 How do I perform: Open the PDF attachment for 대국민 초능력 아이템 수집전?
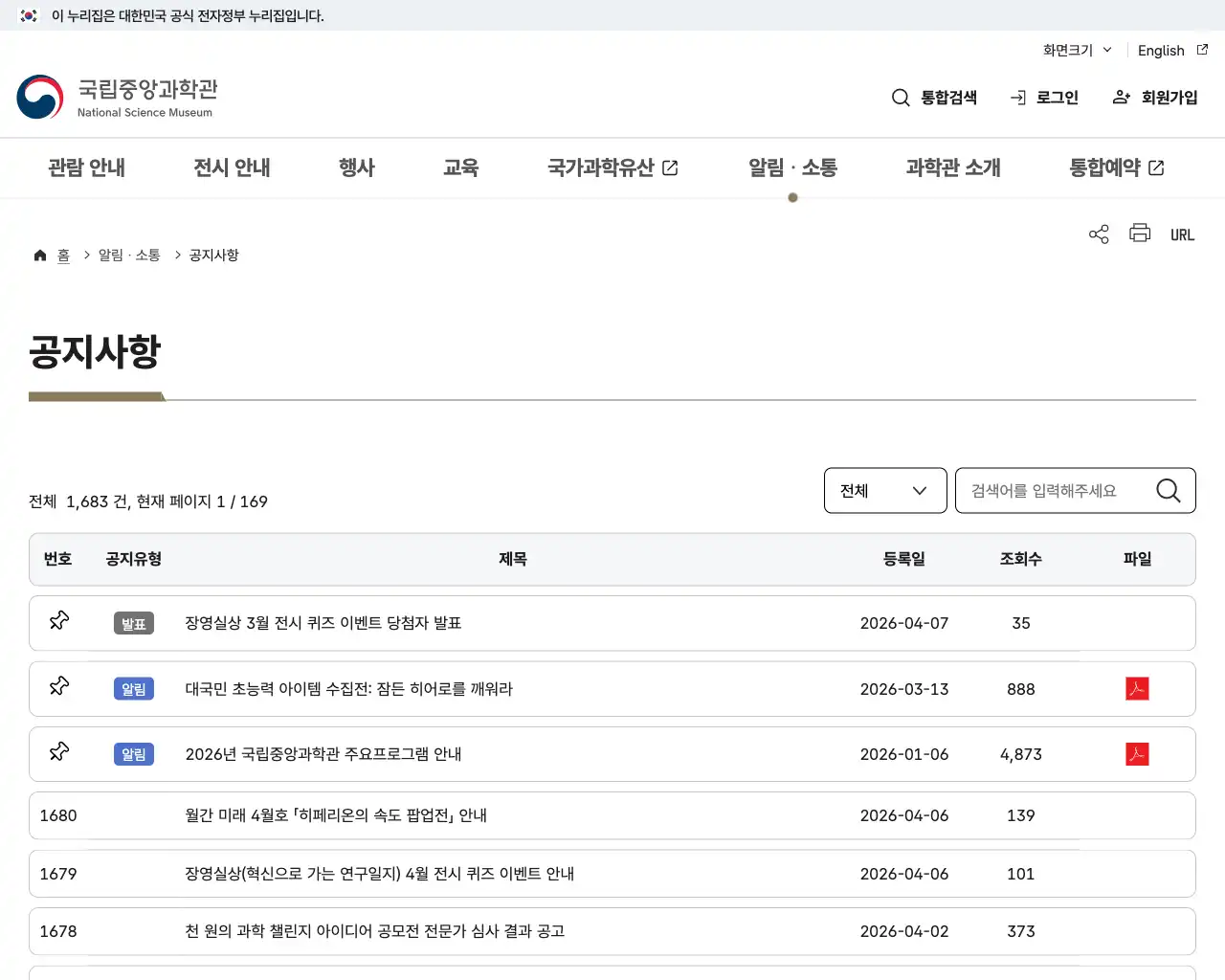pyautogui.click(x=1137, y=689)
